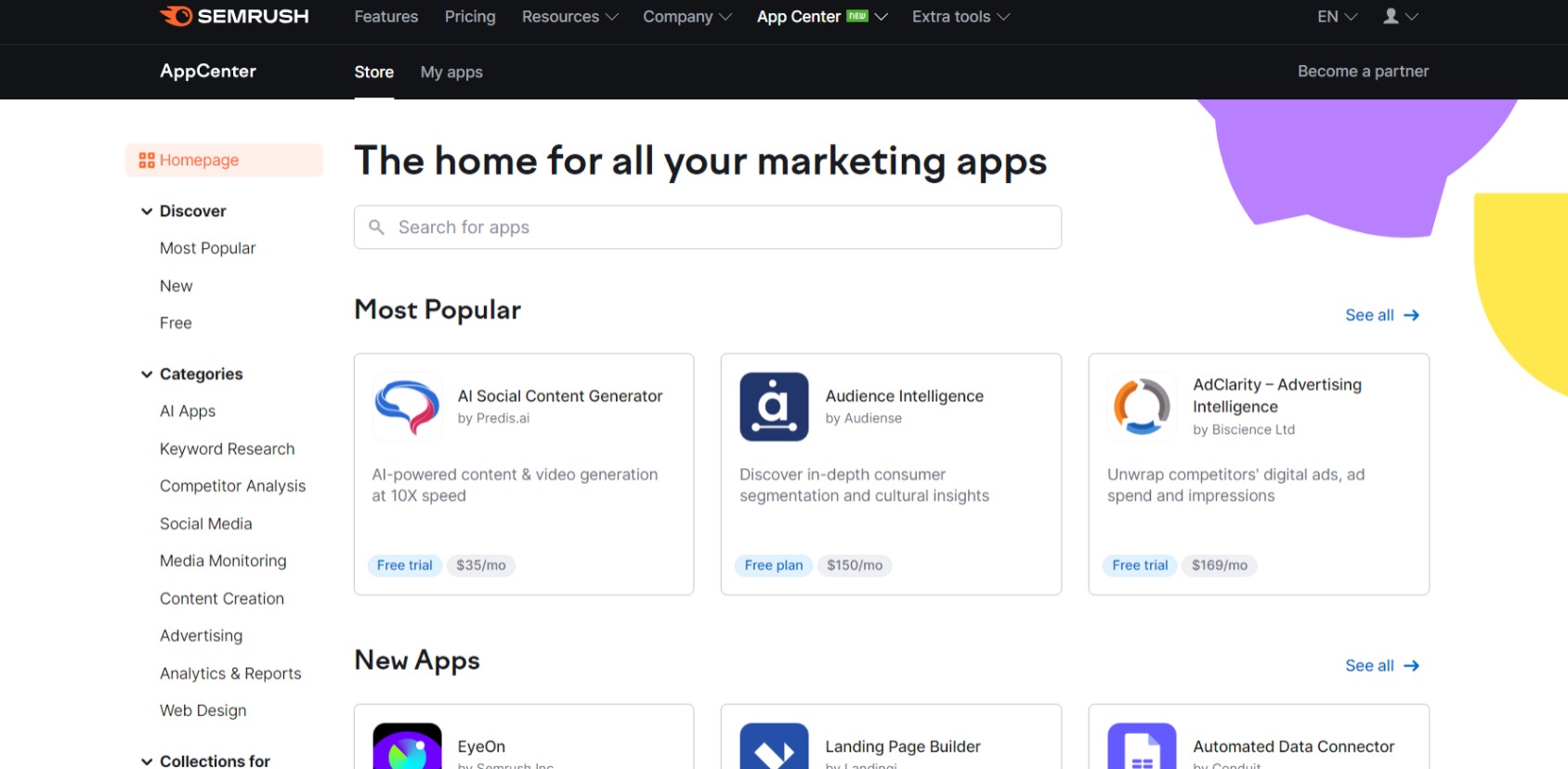1568x769 pixels.
Task: Open the Web Design category
Action: click(203, 710)
